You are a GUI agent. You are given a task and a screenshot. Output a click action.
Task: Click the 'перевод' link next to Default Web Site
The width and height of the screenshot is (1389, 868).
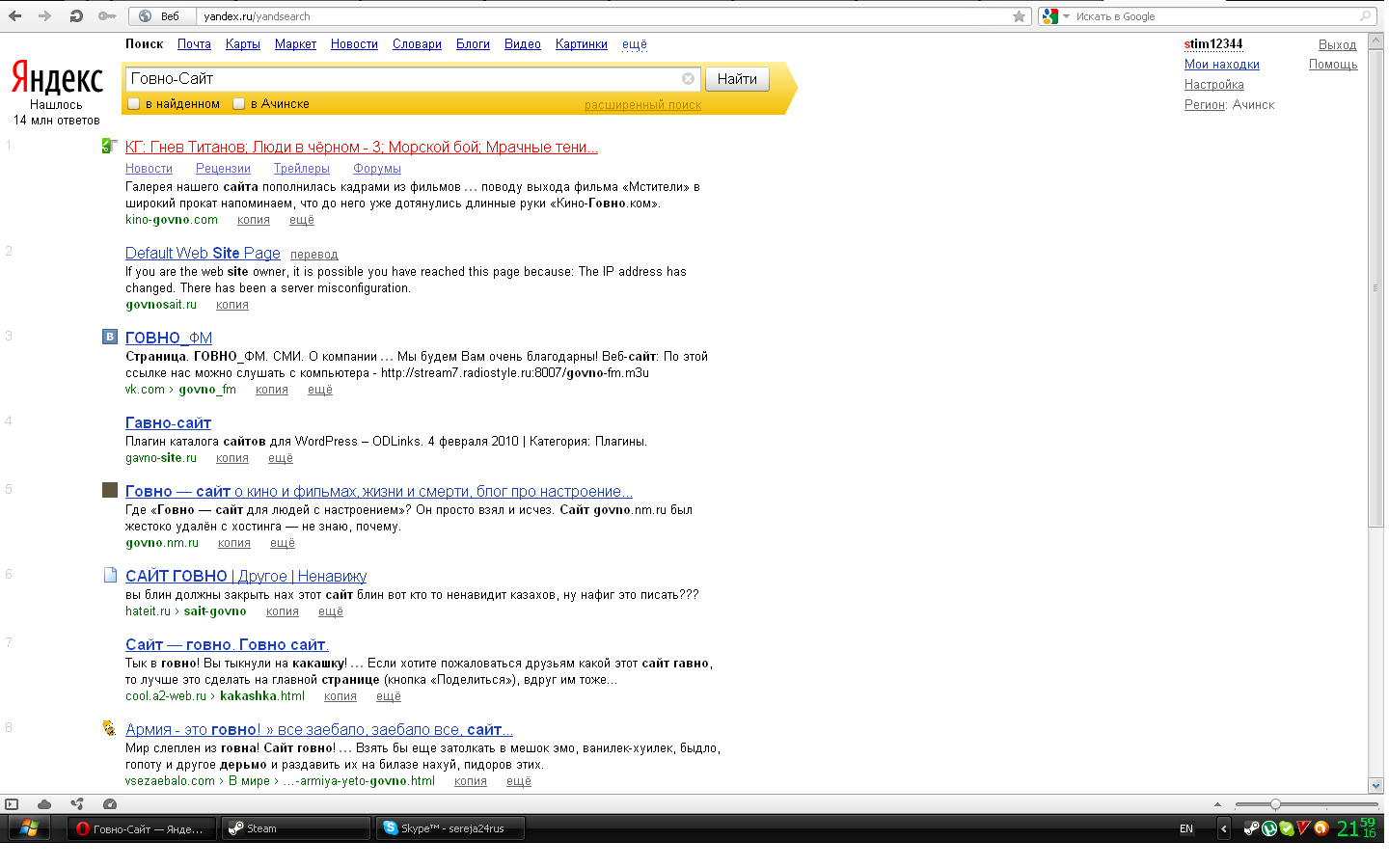314,255
